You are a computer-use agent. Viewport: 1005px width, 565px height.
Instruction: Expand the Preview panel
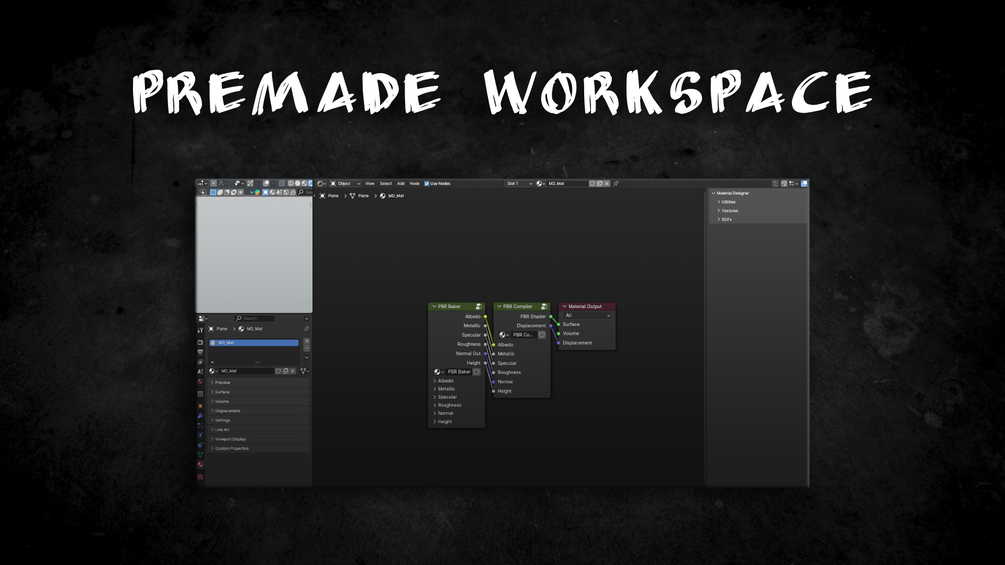pyautogui.click(x=259, y=383)
